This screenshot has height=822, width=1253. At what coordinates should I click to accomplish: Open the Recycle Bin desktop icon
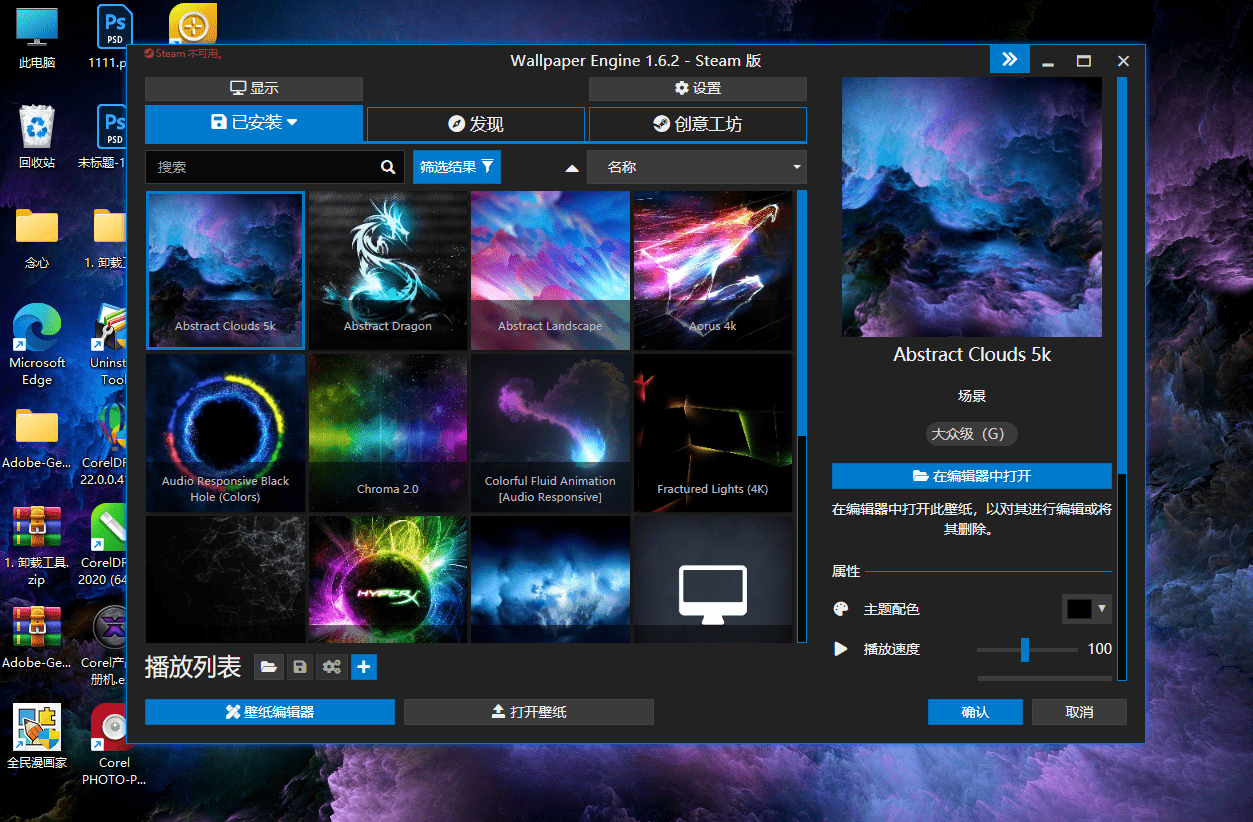(37, 137)
